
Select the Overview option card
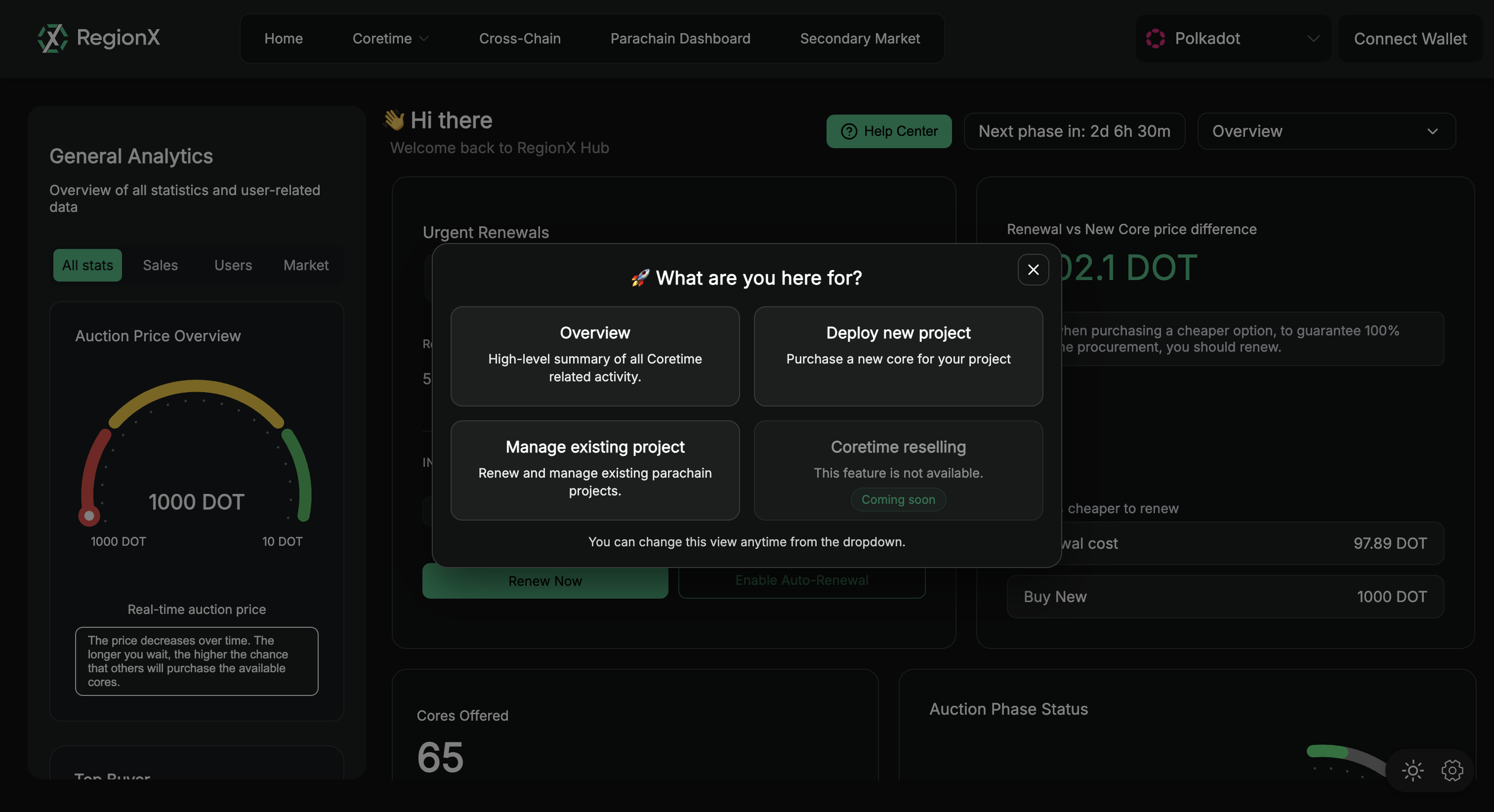point(594,356)
